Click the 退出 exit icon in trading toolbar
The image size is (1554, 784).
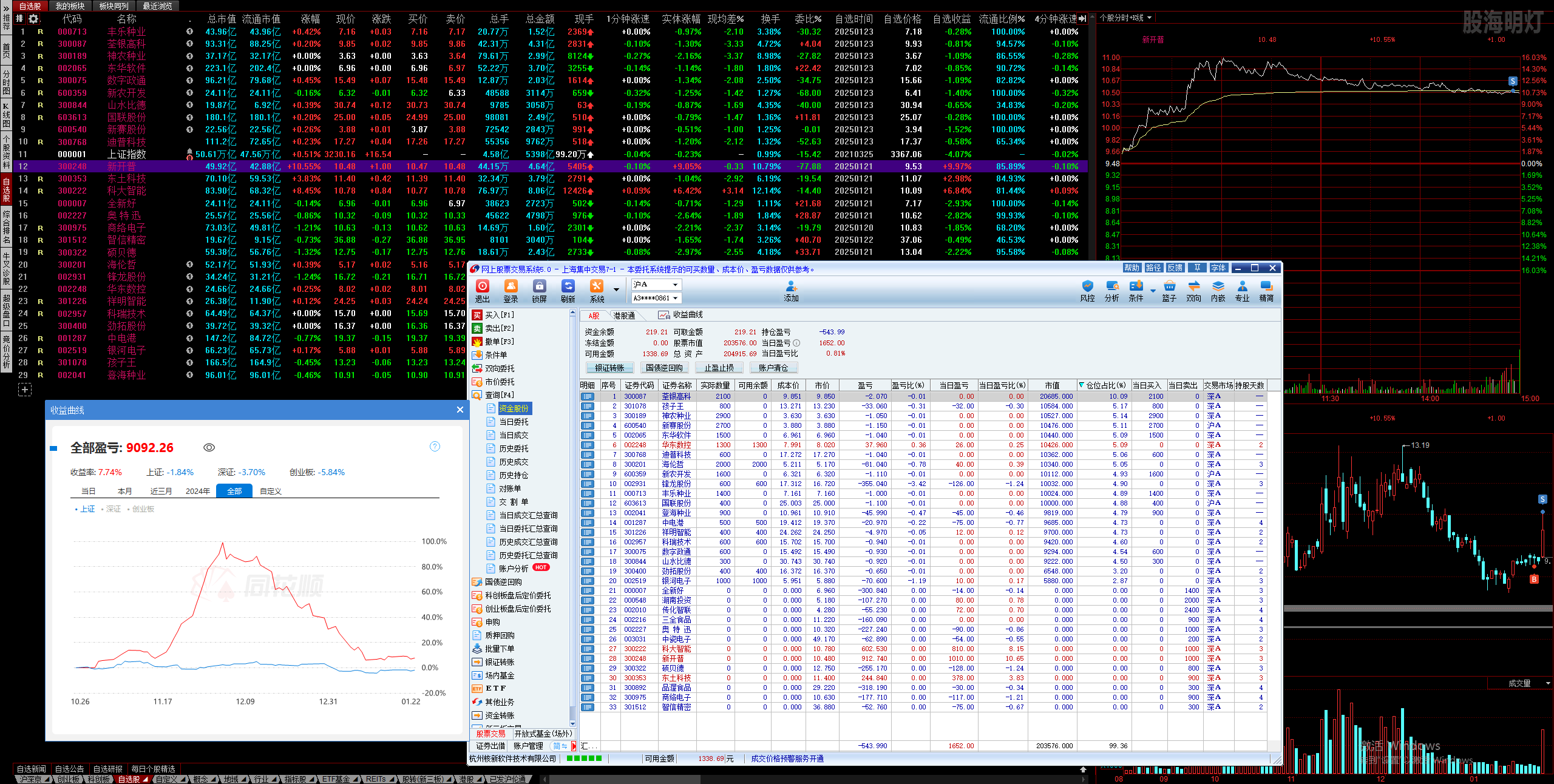tap(483, 291)
